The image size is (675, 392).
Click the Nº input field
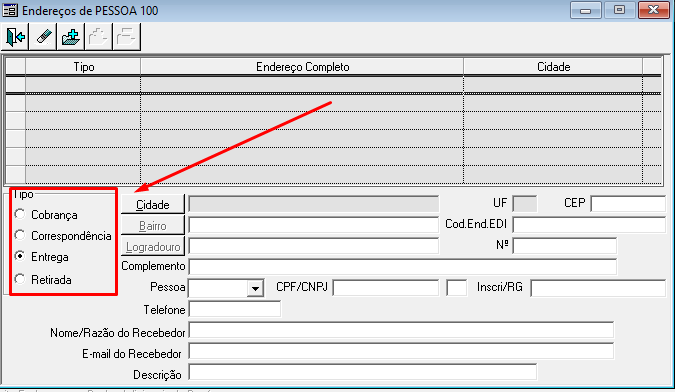point(564,246)
